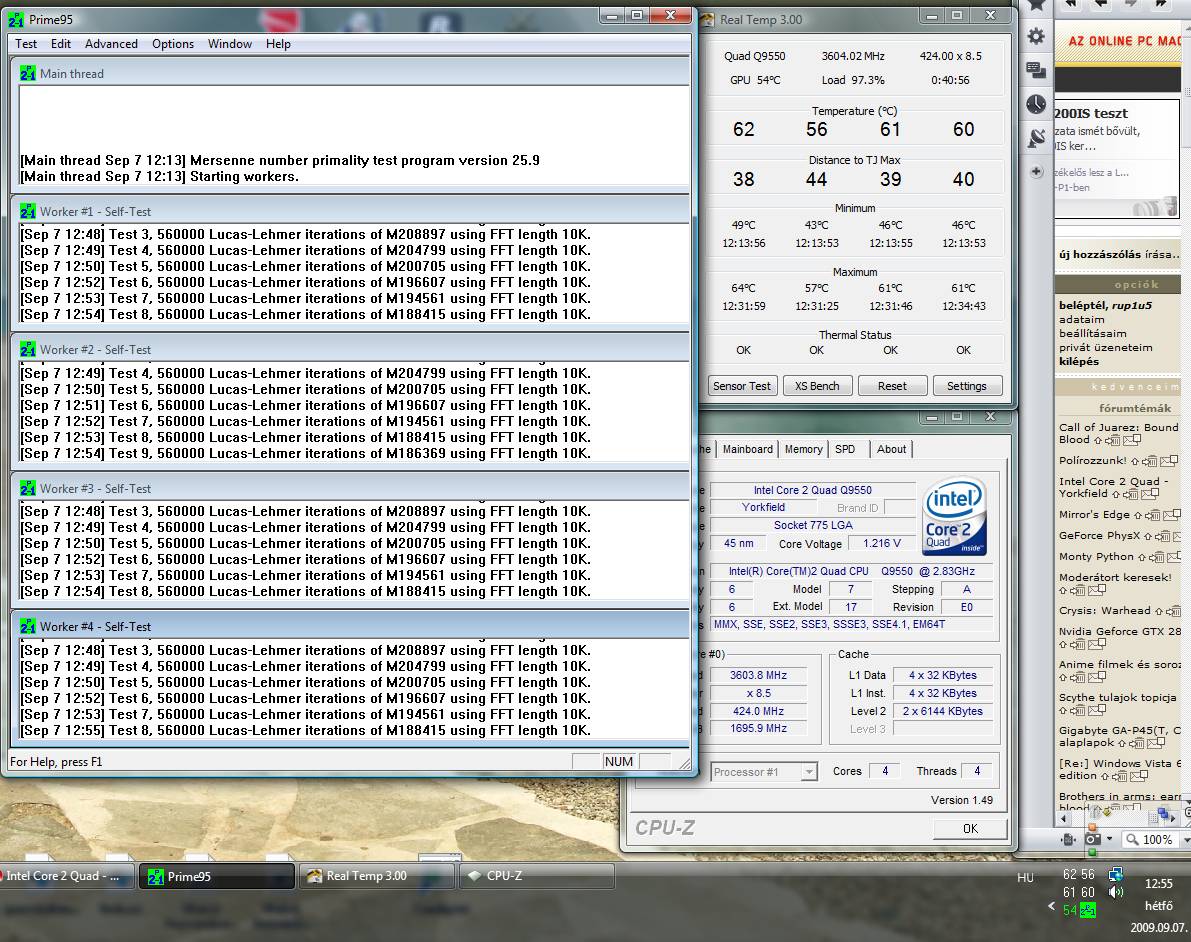Open the Window menu in Prime95
This screenshot has width=1191, height=942.
229,44
